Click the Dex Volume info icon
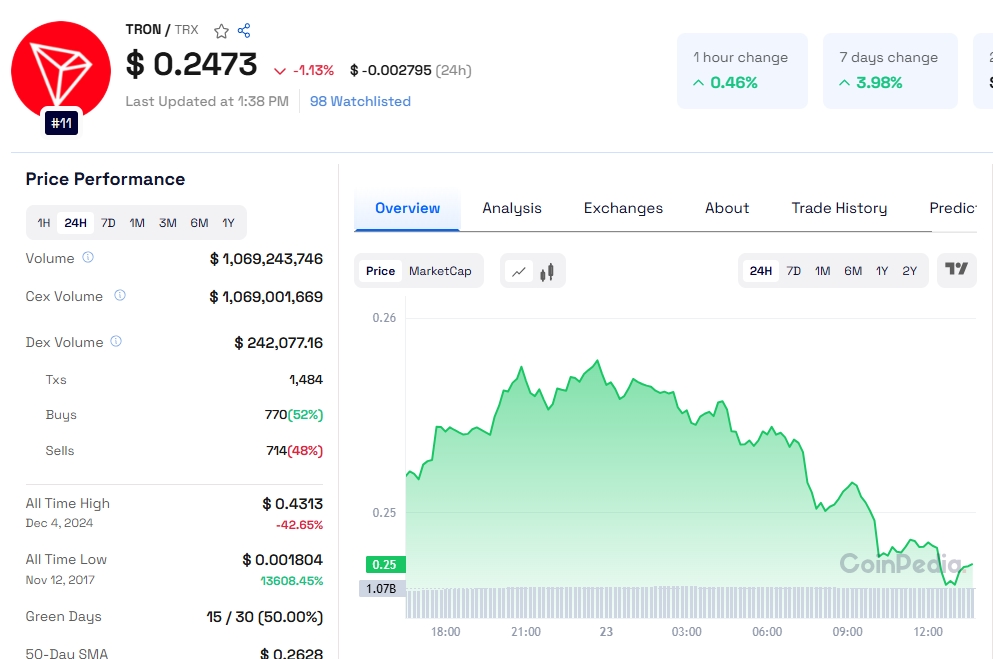 point(116,342)
